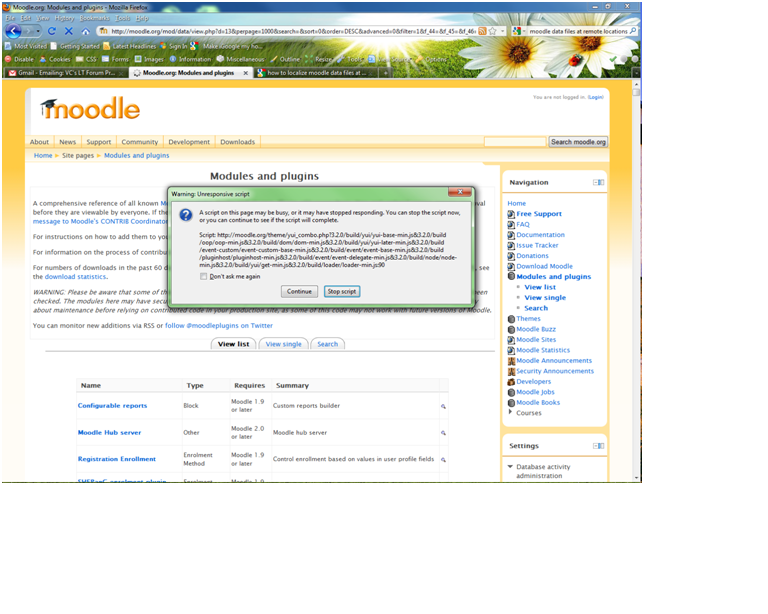Go to the browser Home page icon
Viewport: 768px width, 614px height.
(86, 31)
